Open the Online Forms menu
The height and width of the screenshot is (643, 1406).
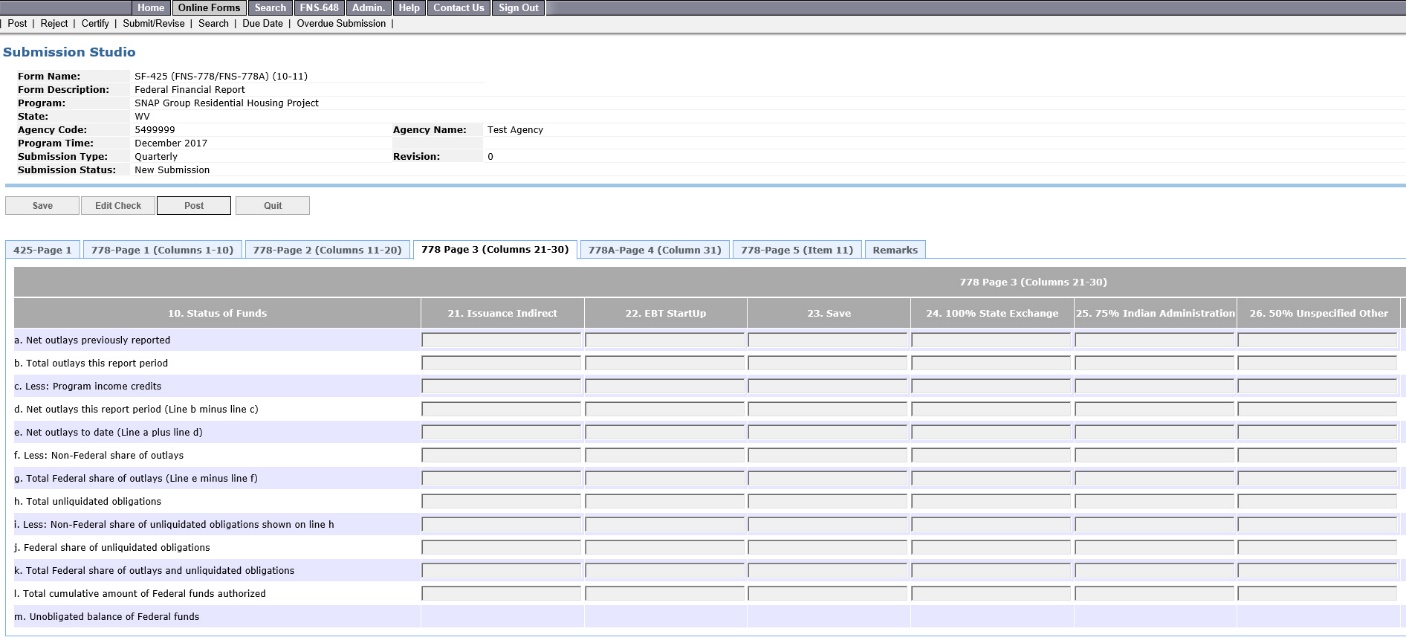209,8
